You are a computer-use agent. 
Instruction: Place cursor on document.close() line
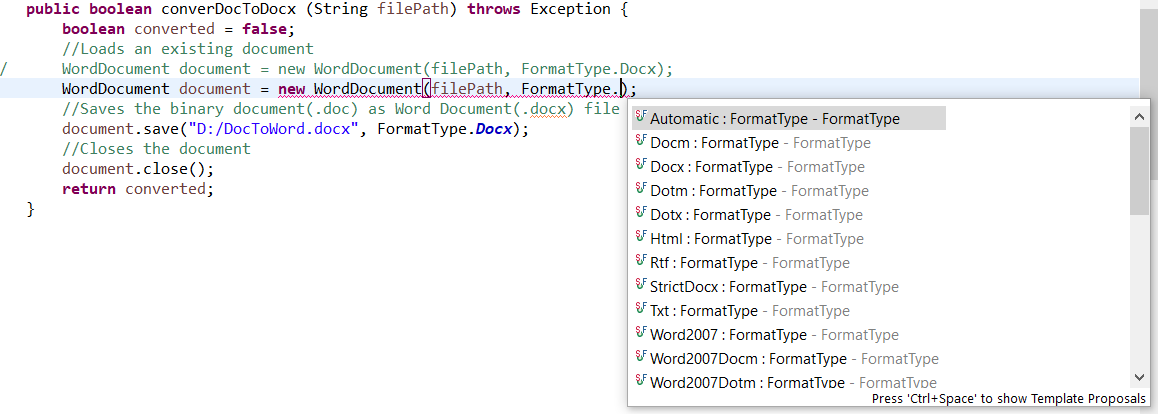[138, 169]
